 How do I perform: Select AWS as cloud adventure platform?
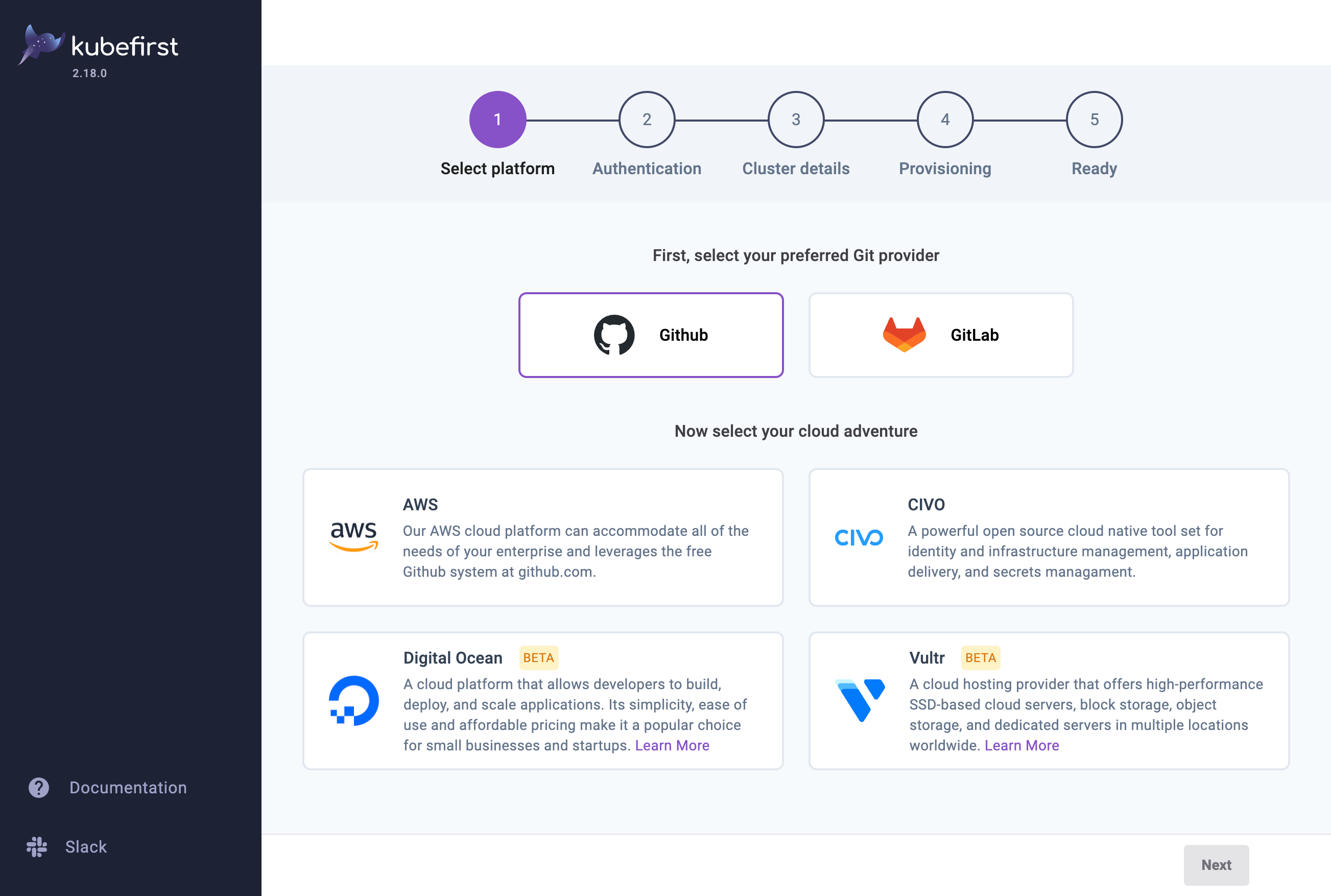point(543,538)
